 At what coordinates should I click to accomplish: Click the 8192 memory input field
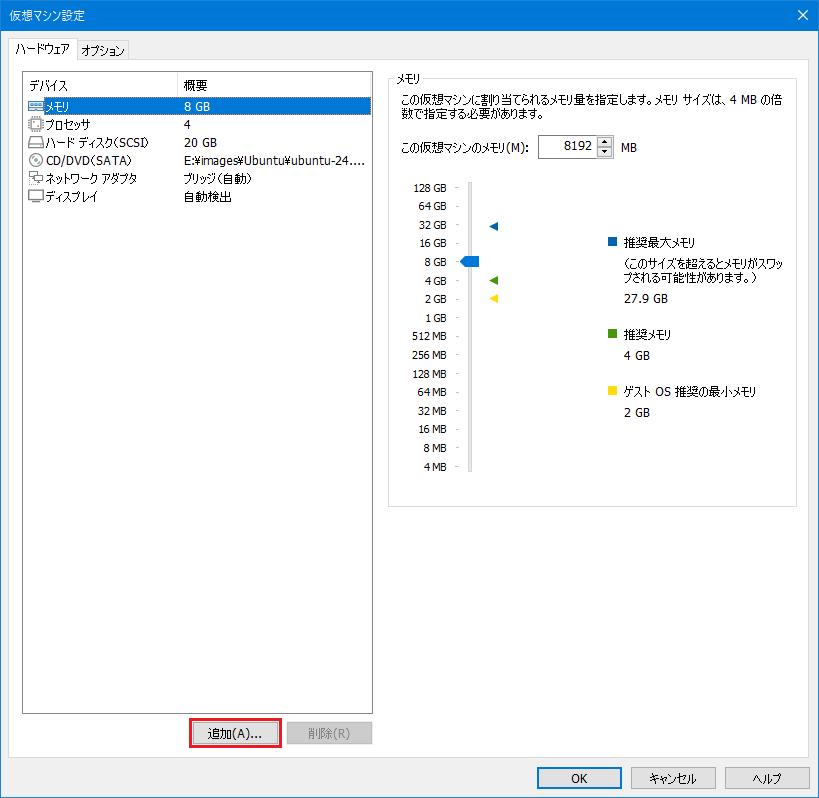568,146
